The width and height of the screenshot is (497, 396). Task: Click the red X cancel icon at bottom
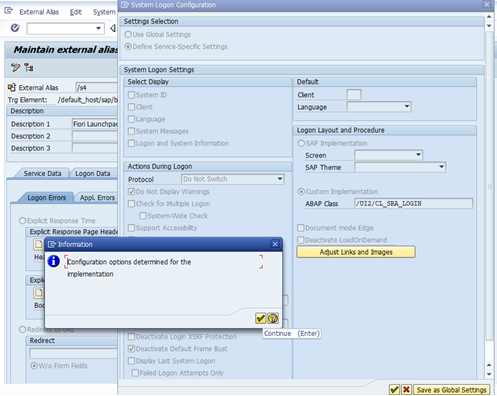[x=406, y=390]
